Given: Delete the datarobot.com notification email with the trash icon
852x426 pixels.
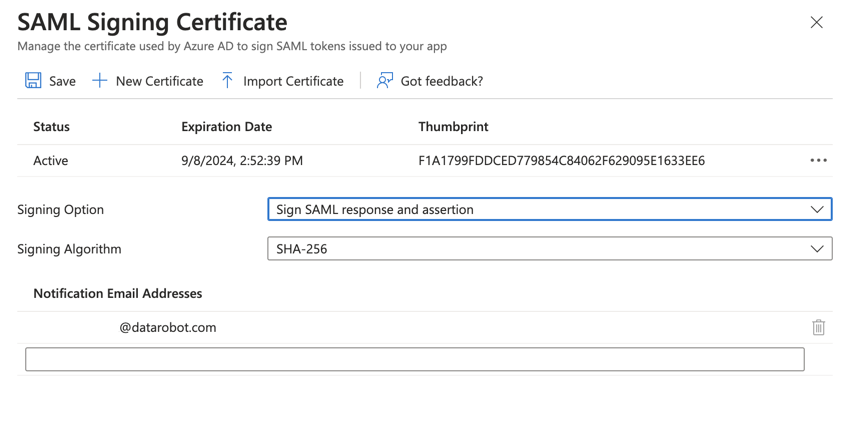Looking at the screenshot, I should 818,327.
